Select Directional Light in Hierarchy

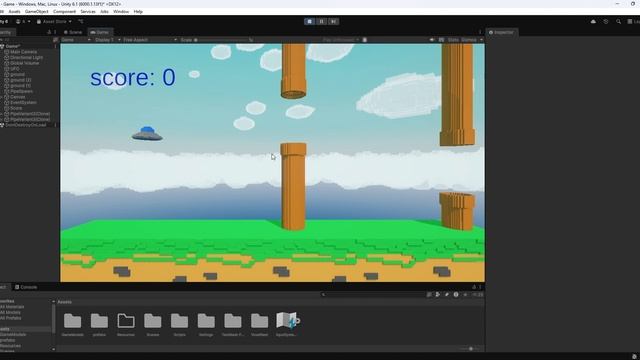[27, 58]
